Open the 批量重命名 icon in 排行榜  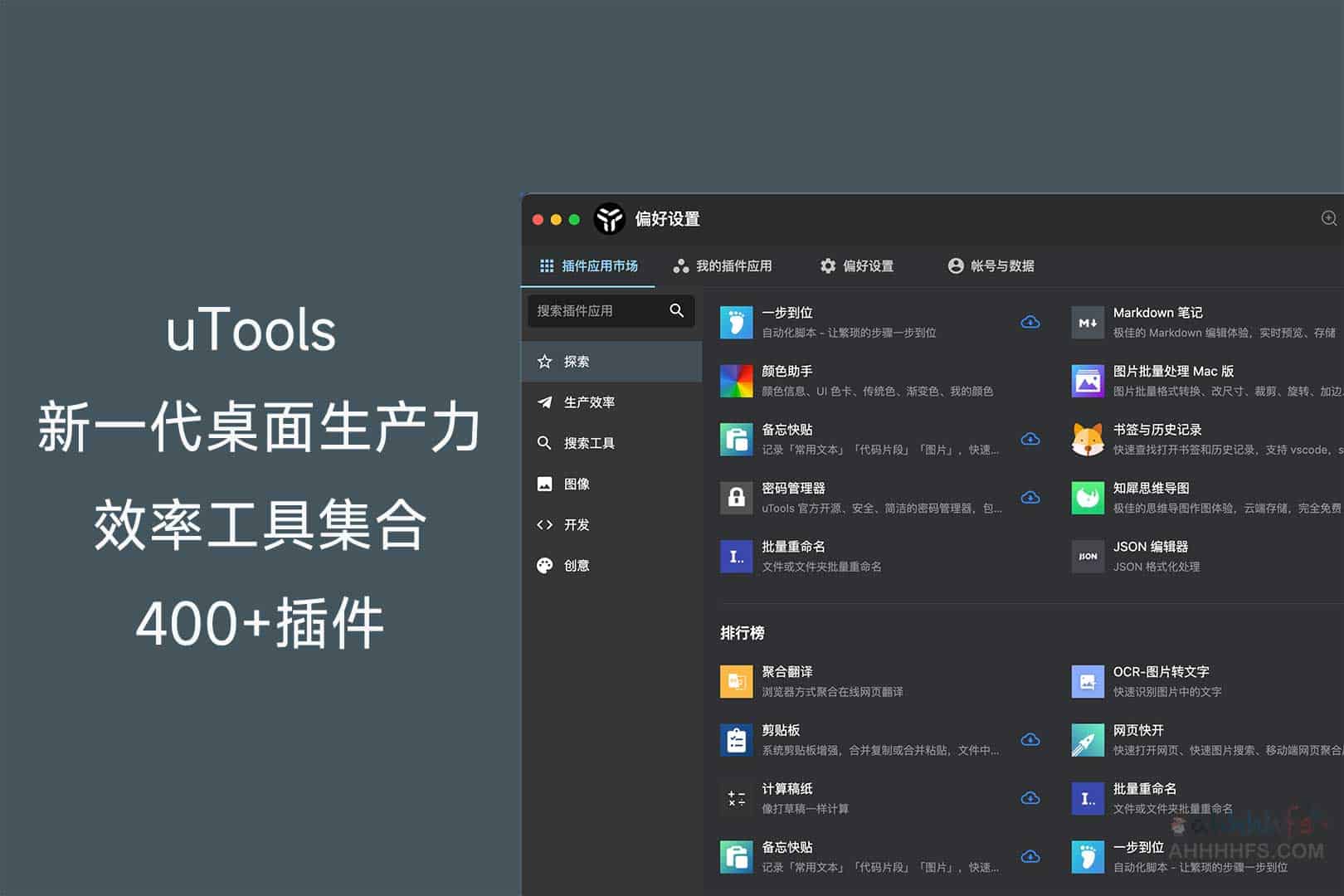pyautogui.click(x=1088, y=799)
